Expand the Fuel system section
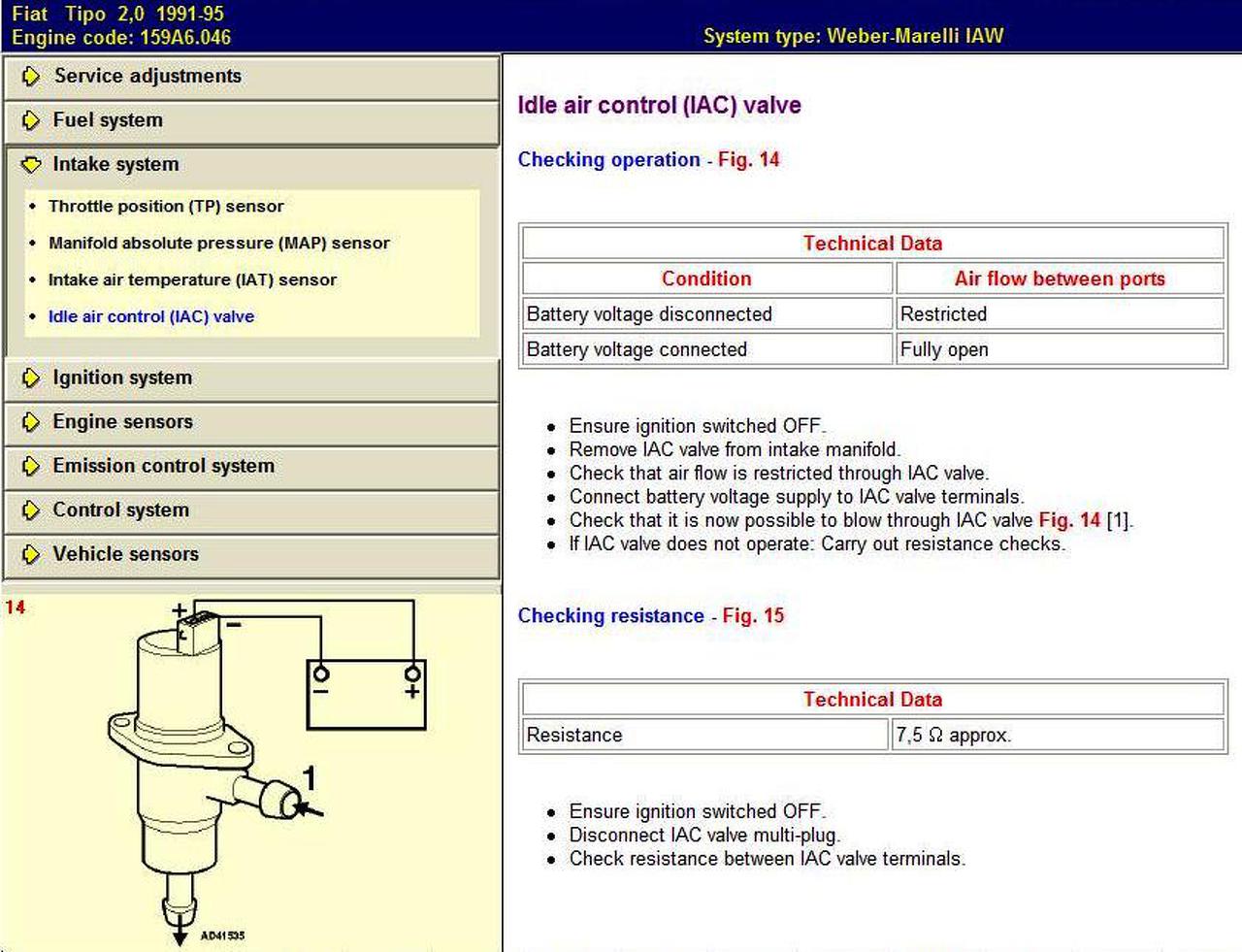 pos(251,121)
